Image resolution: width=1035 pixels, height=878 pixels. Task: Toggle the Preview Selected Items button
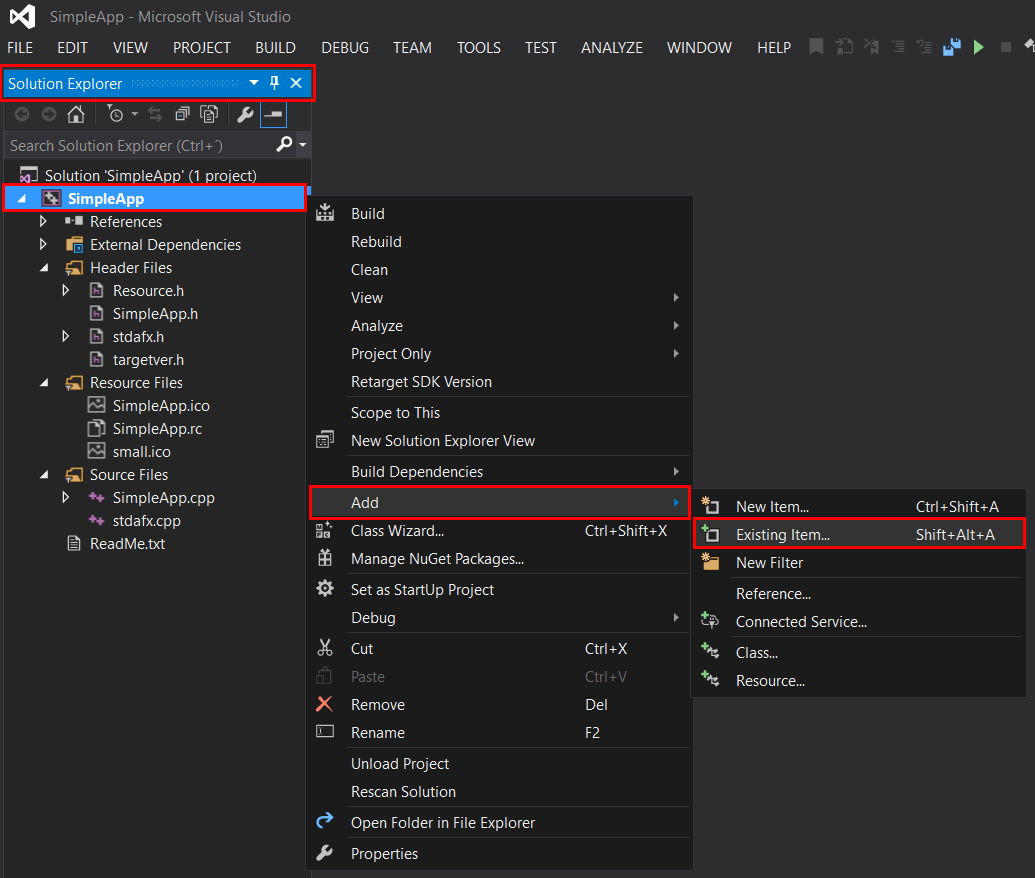(x=273, y=114)
